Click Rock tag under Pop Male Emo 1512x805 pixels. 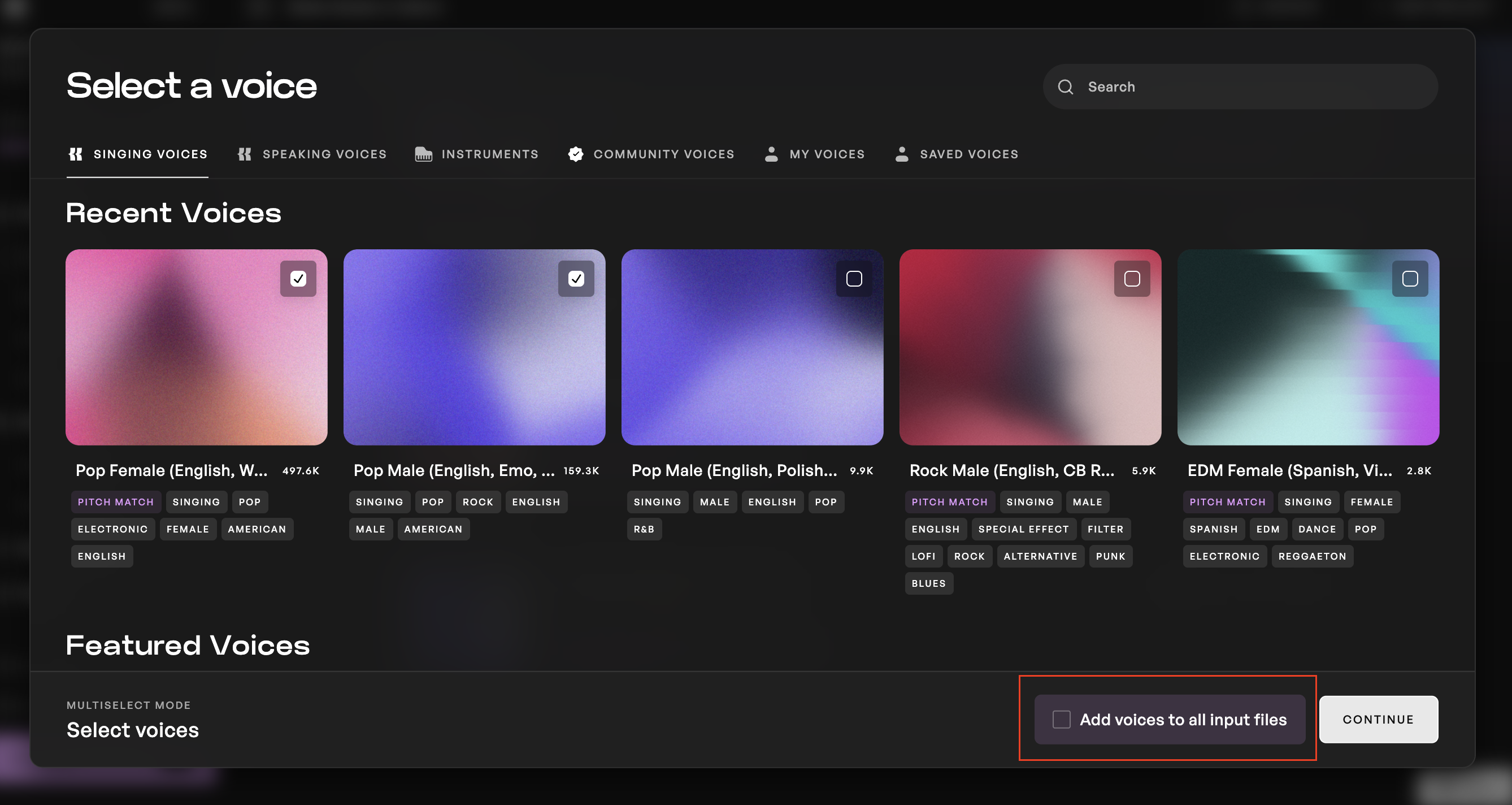pyautogui.click(x=478, y=502)
